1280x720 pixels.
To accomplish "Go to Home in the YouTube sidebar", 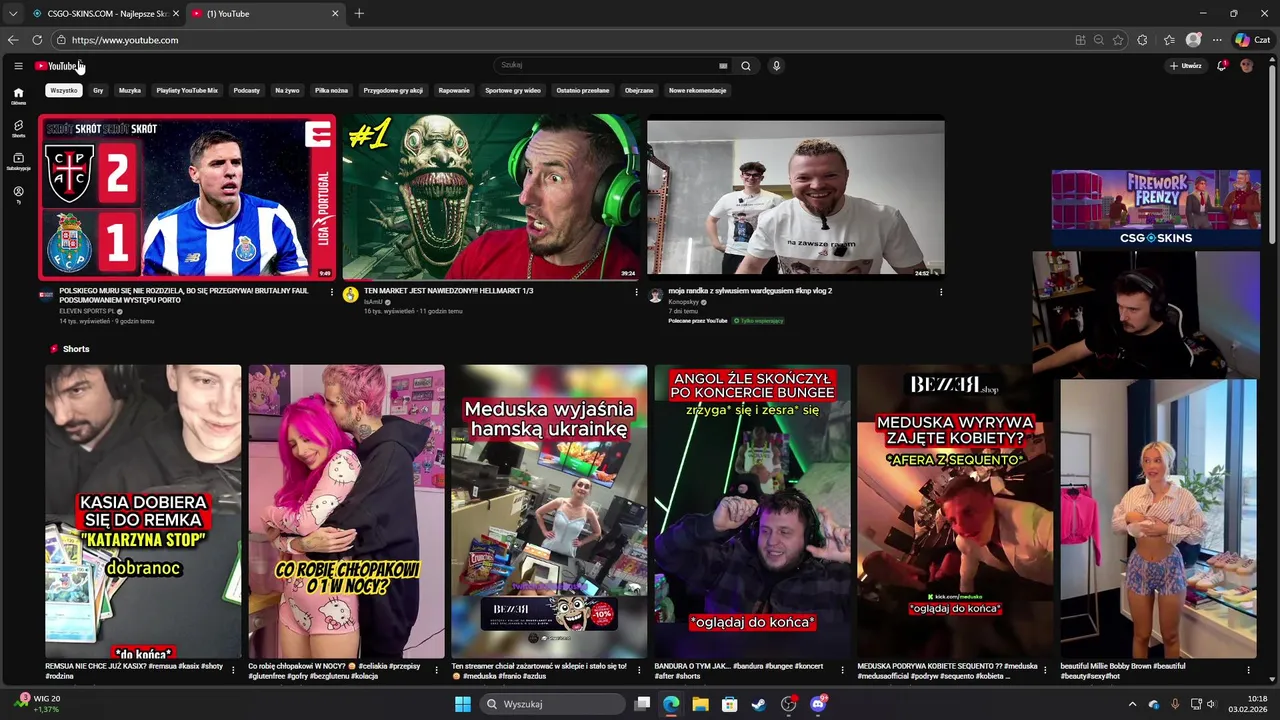I will (18, 96).
